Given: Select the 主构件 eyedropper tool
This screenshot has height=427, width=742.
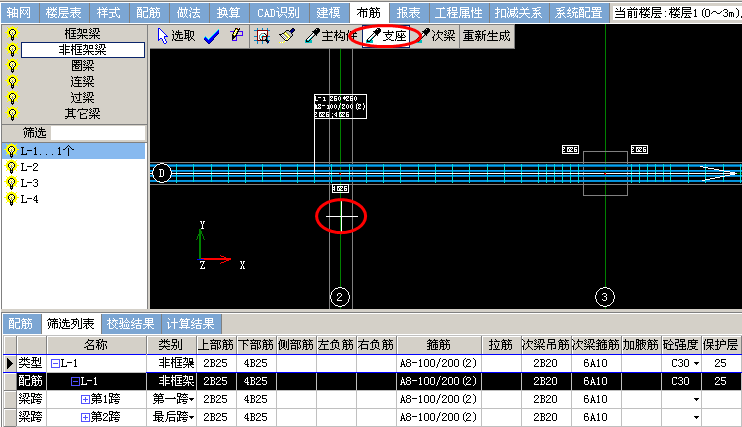Looking at the screenshot, I should [x=331, y=36].
